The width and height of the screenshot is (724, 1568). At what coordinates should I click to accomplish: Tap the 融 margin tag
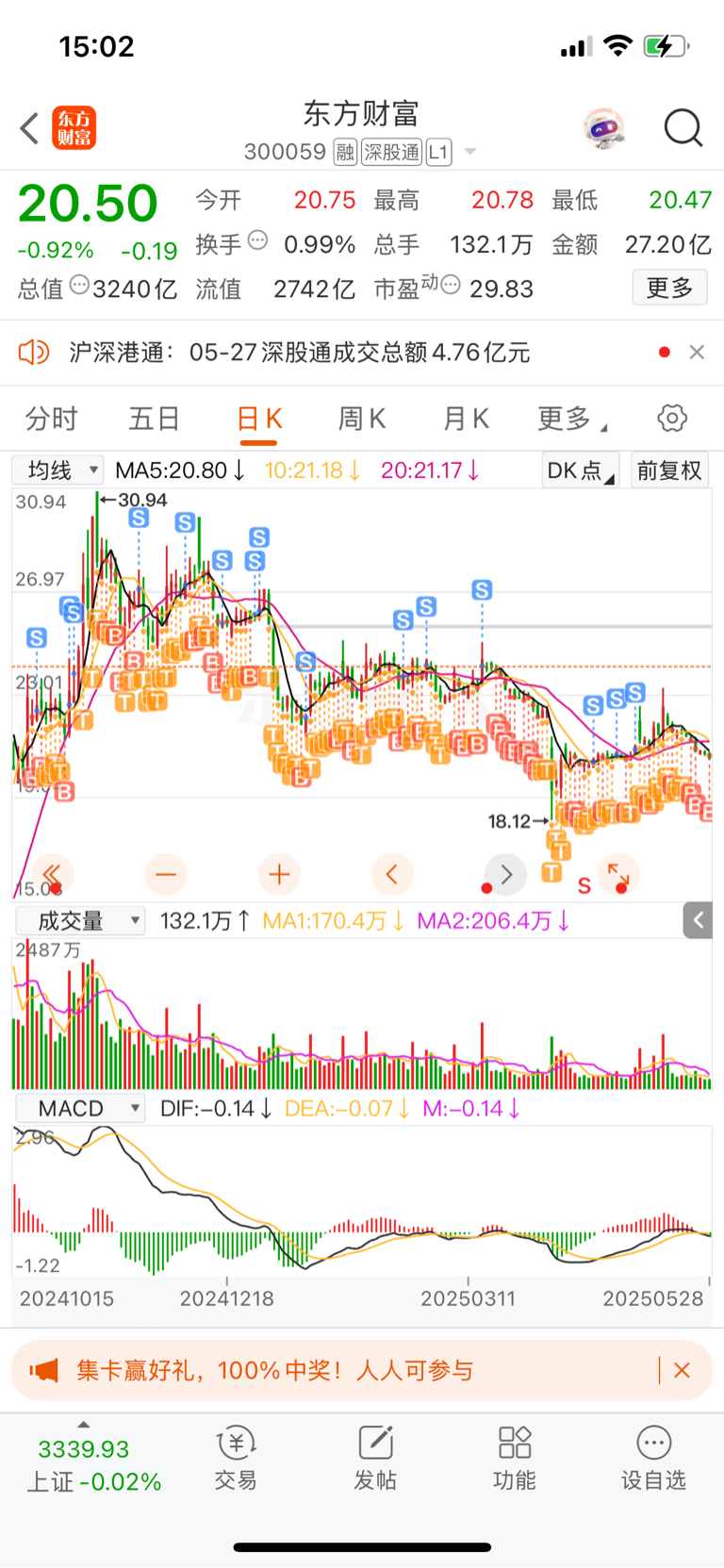coord(345,152)
